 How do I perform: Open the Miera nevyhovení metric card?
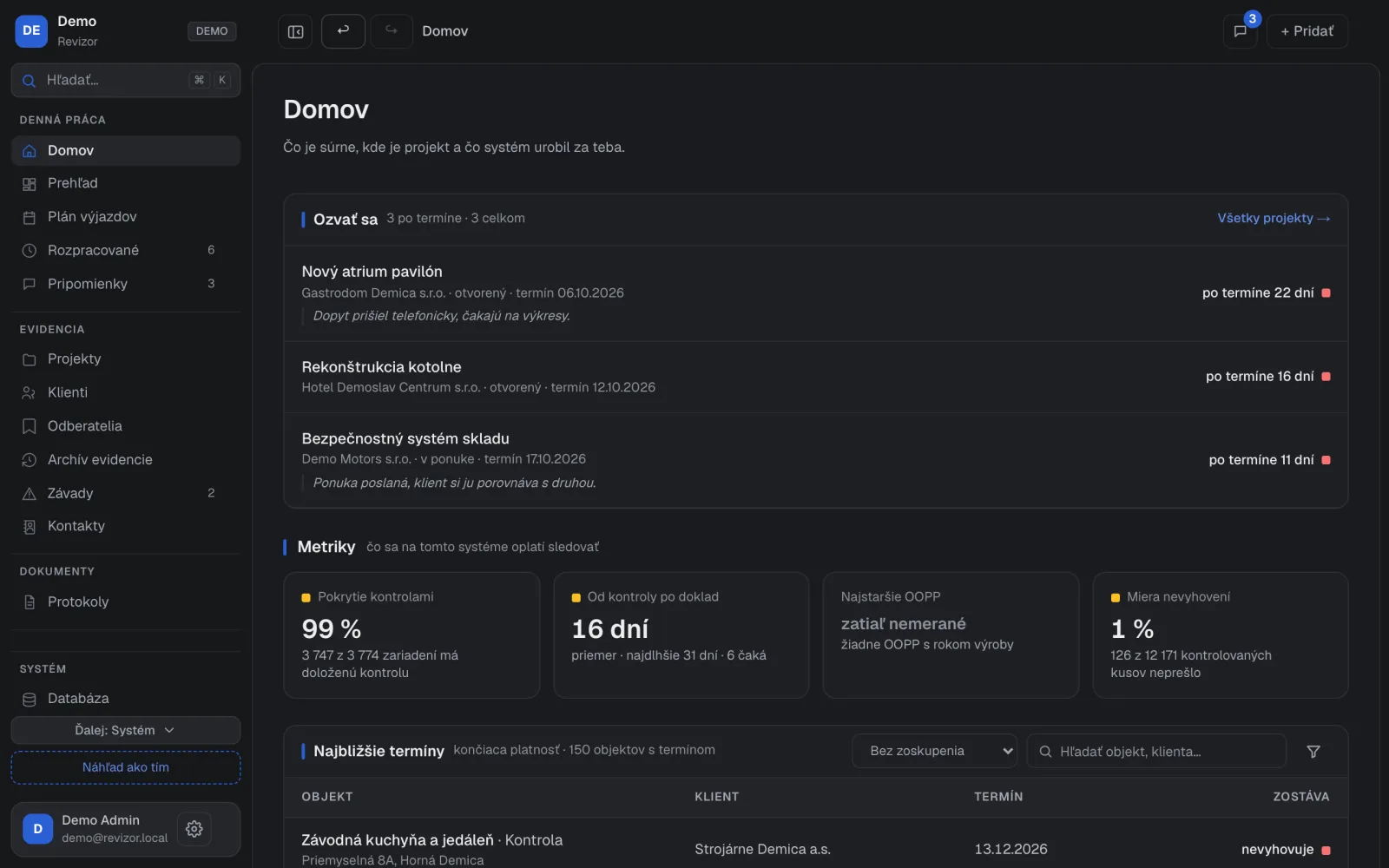pos(1220,635)
